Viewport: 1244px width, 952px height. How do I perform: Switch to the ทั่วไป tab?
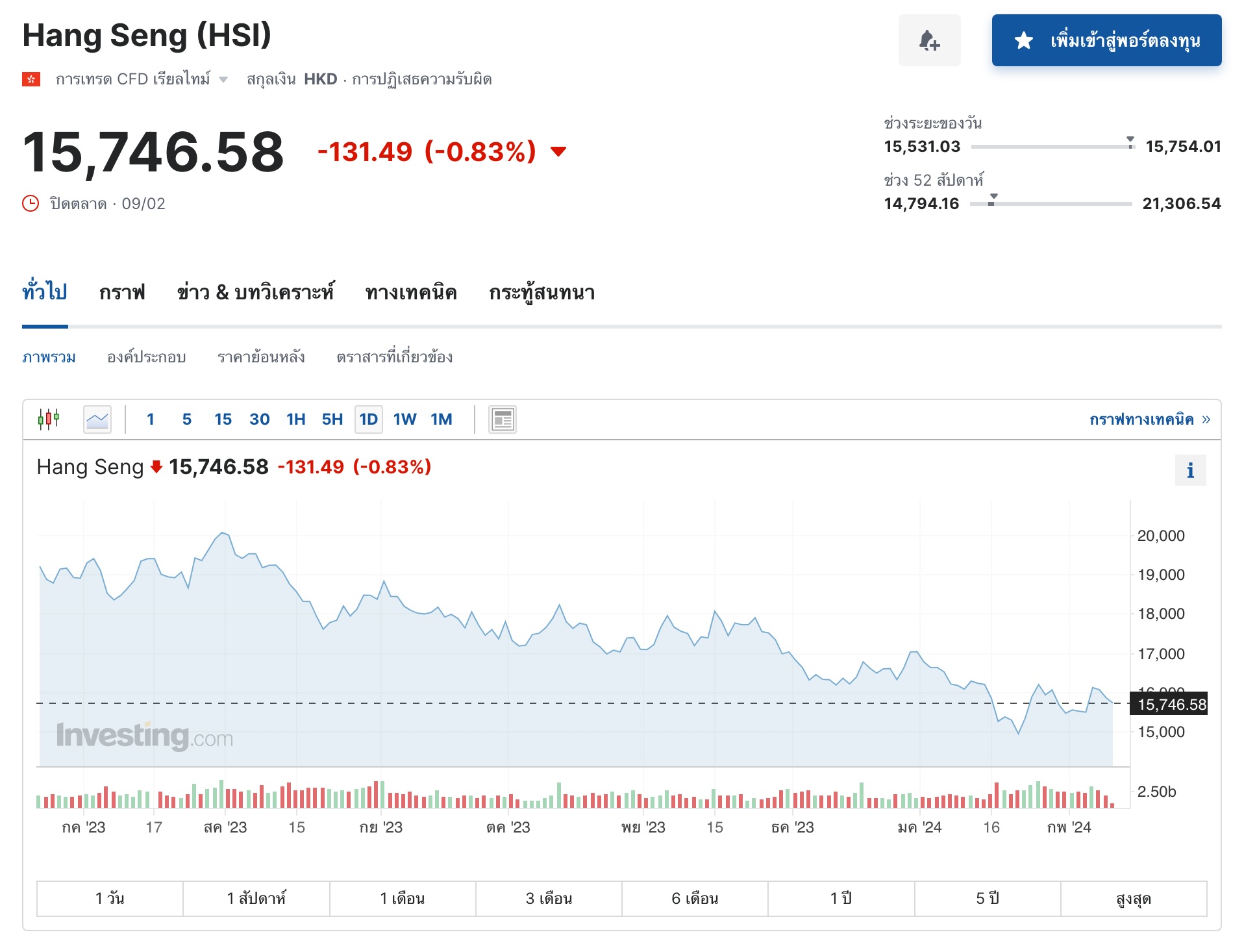(45, 292)
